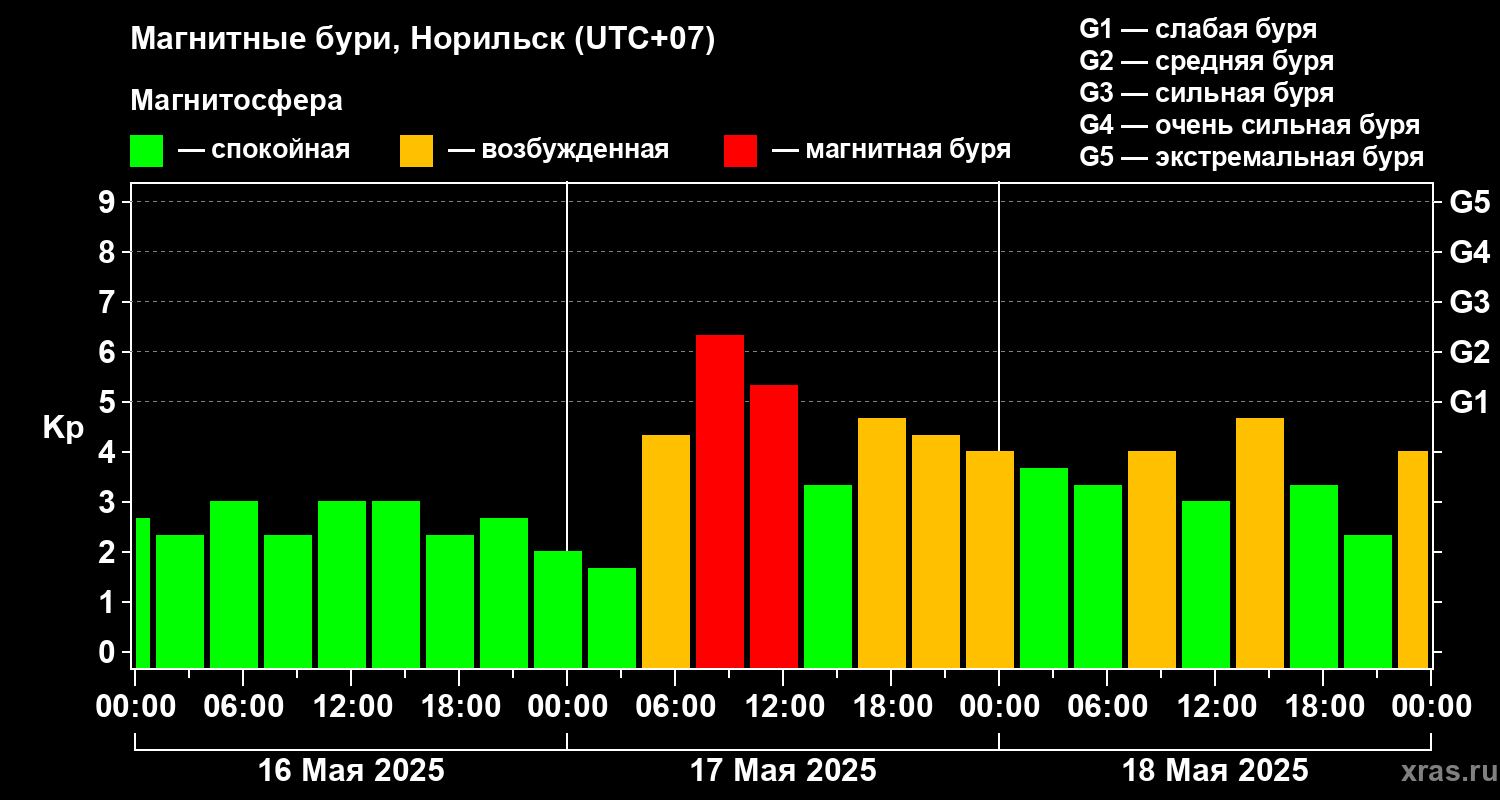
Task: Click the 'Магнитосфера' heading
Action: 236,101
